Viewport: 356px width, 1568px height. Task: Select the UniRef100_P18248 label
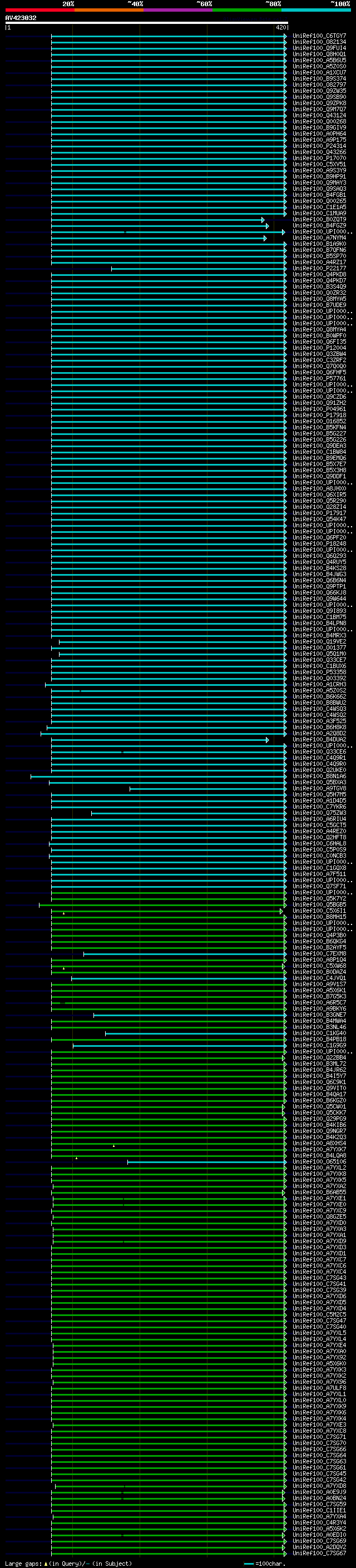click(x=319, y=543)
